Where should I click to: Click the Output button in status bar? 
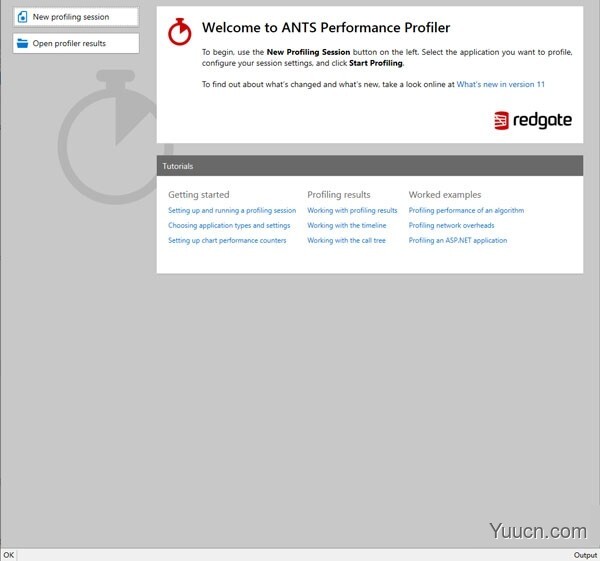click(x=585, y=555)
